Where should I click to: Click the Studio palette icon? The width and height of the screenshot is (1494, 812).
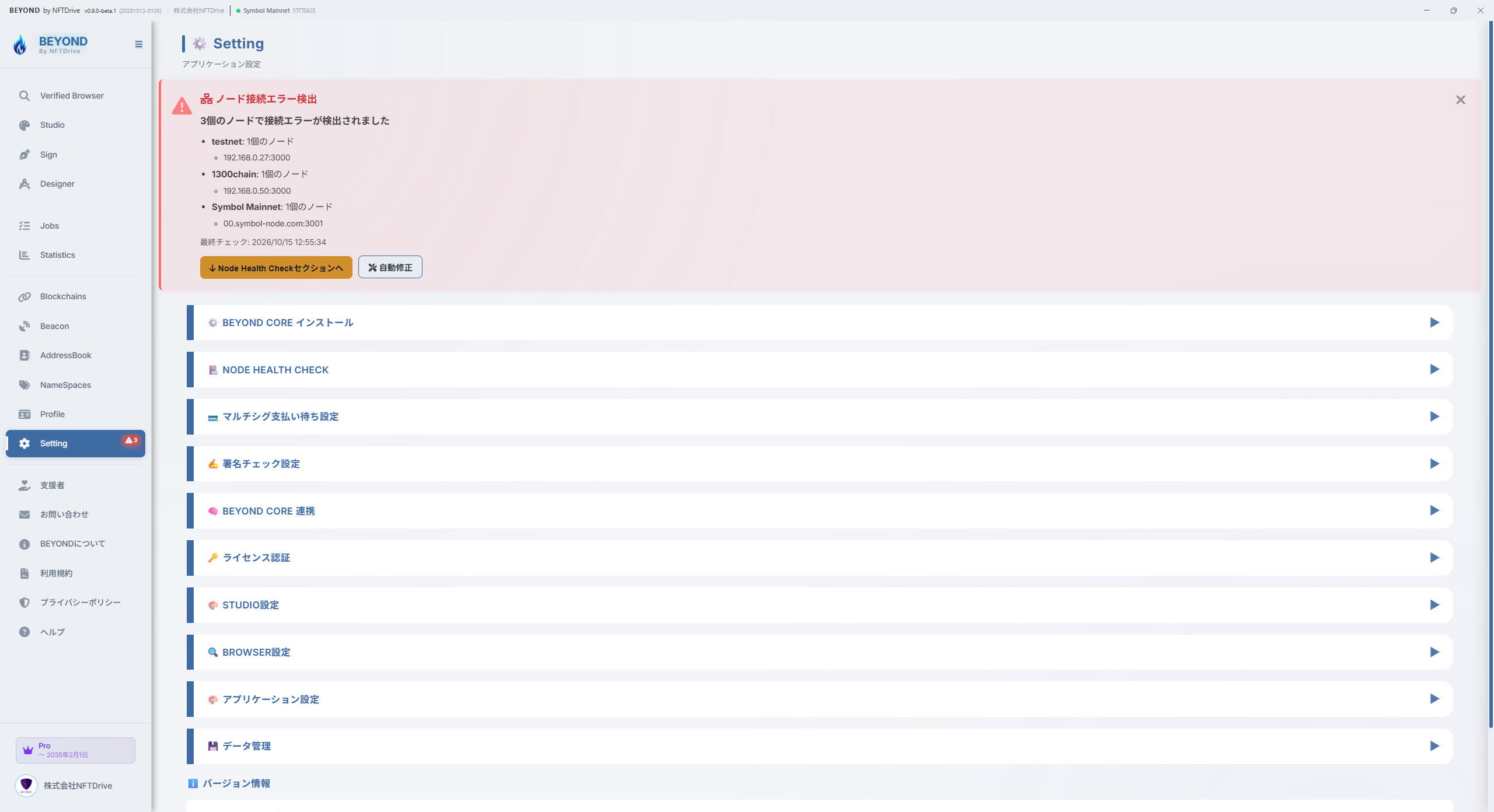pyautogui.click(x=24, y=125)
